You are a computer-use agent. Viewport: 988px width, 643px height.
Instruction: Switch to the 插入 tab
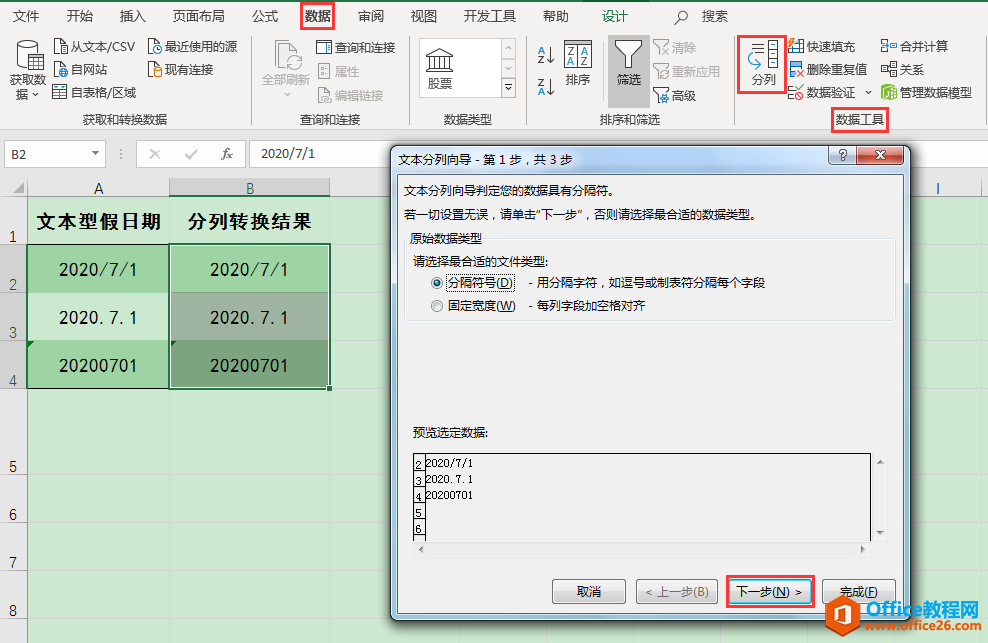coord(132,16)
